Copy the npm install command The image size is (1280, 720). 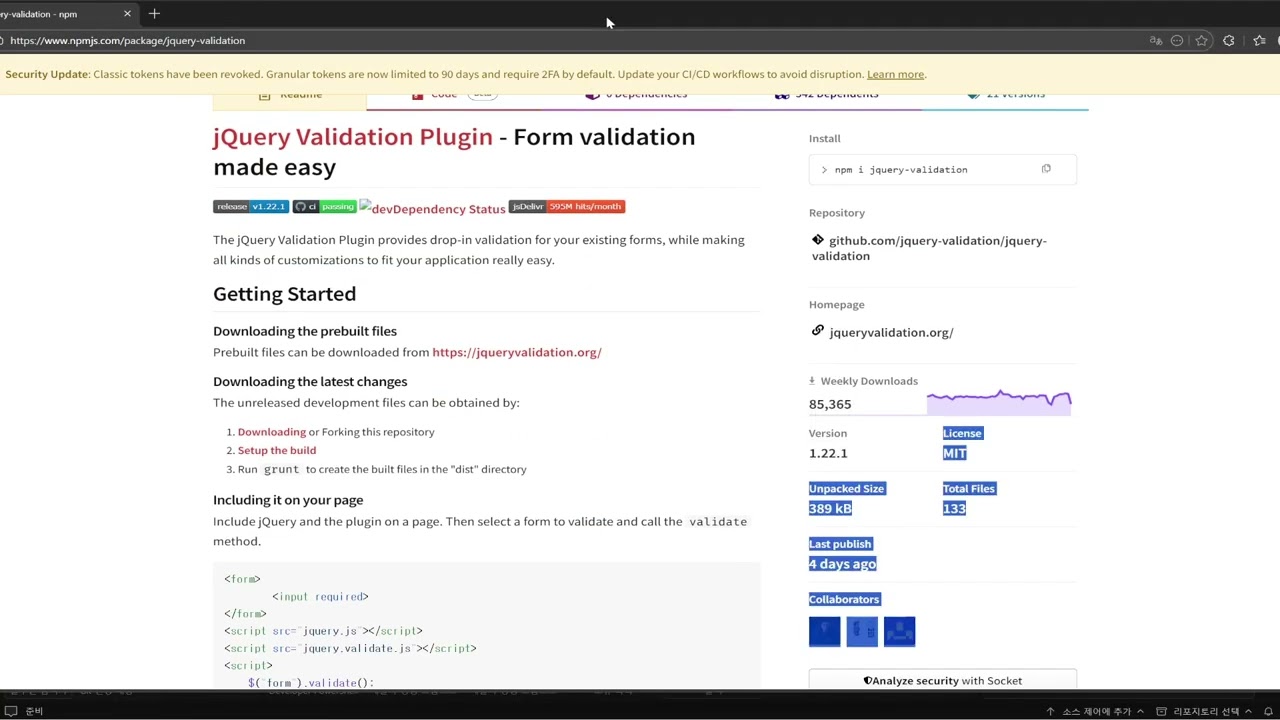[1046, 169]
